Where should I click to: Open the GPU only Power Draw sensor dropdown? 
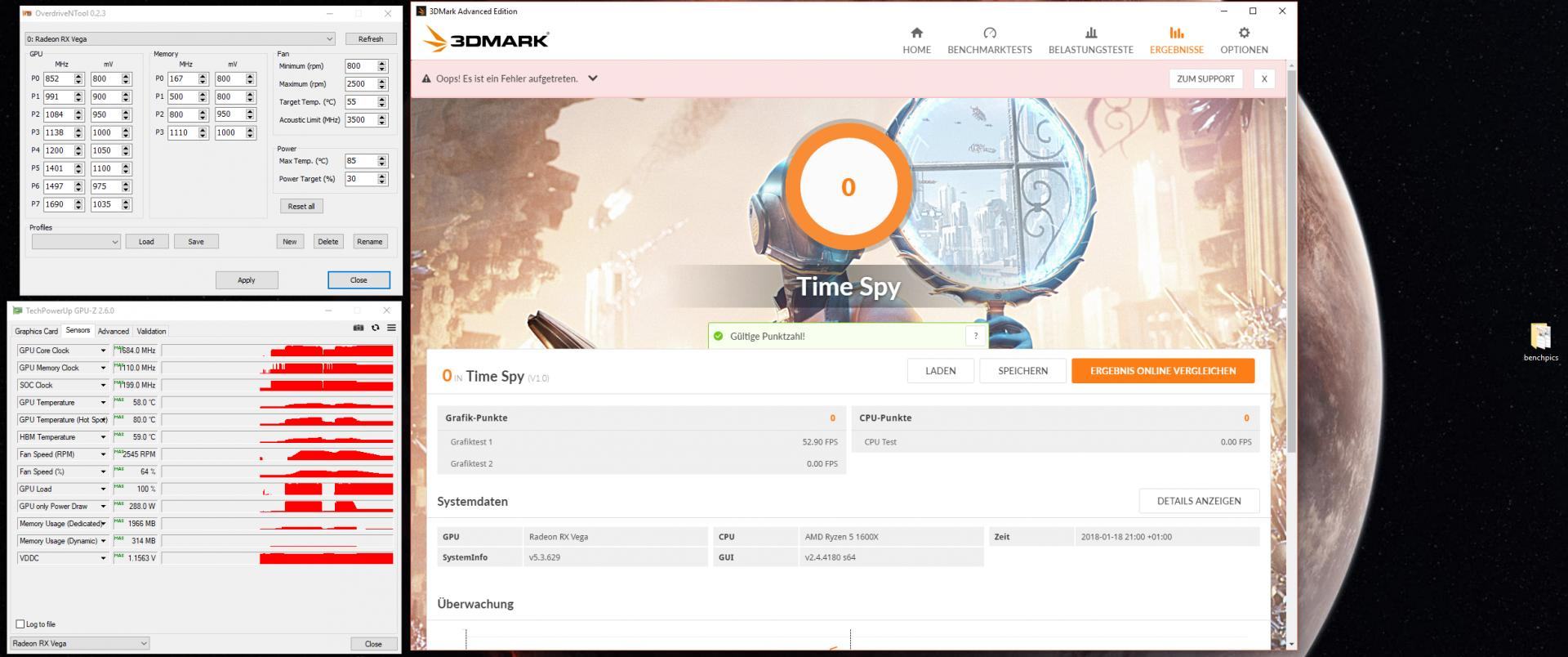click(103, 507)
